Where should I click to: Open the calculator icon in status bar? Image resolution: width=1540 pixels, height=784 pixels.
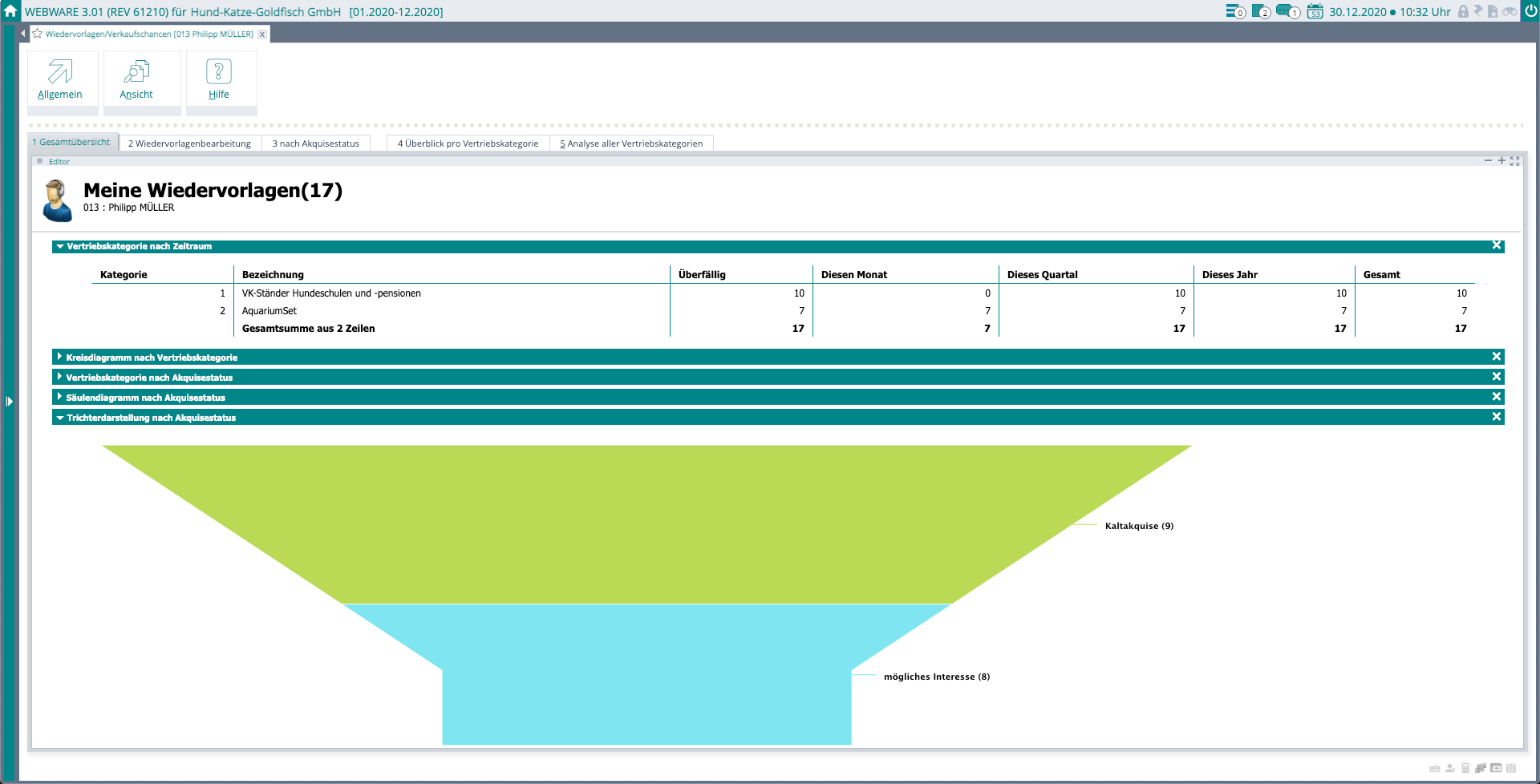point(1465,768)
